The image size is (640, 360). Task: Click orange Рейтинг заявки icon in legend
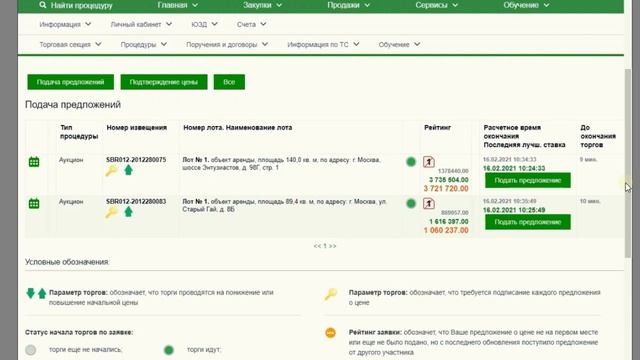pyautogui.click(x=331, y=333)
